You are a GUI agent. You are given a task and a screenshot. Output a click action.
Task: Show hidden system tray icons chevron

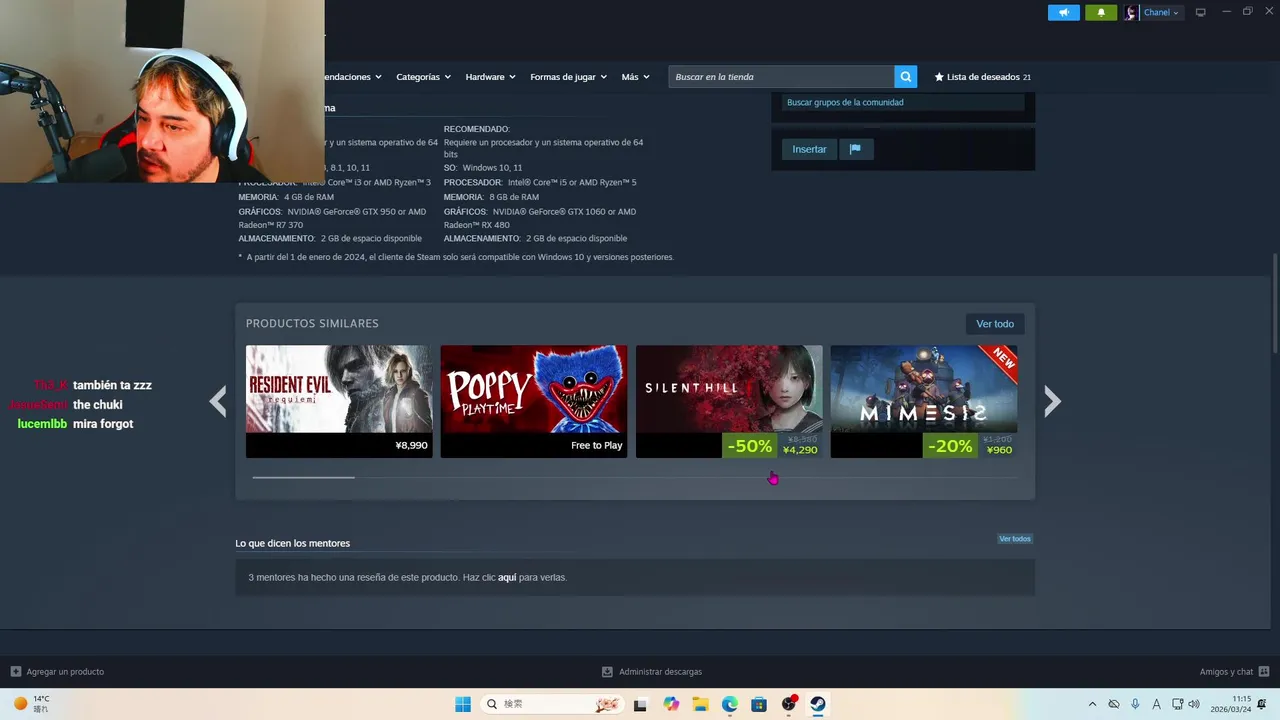1092,704
